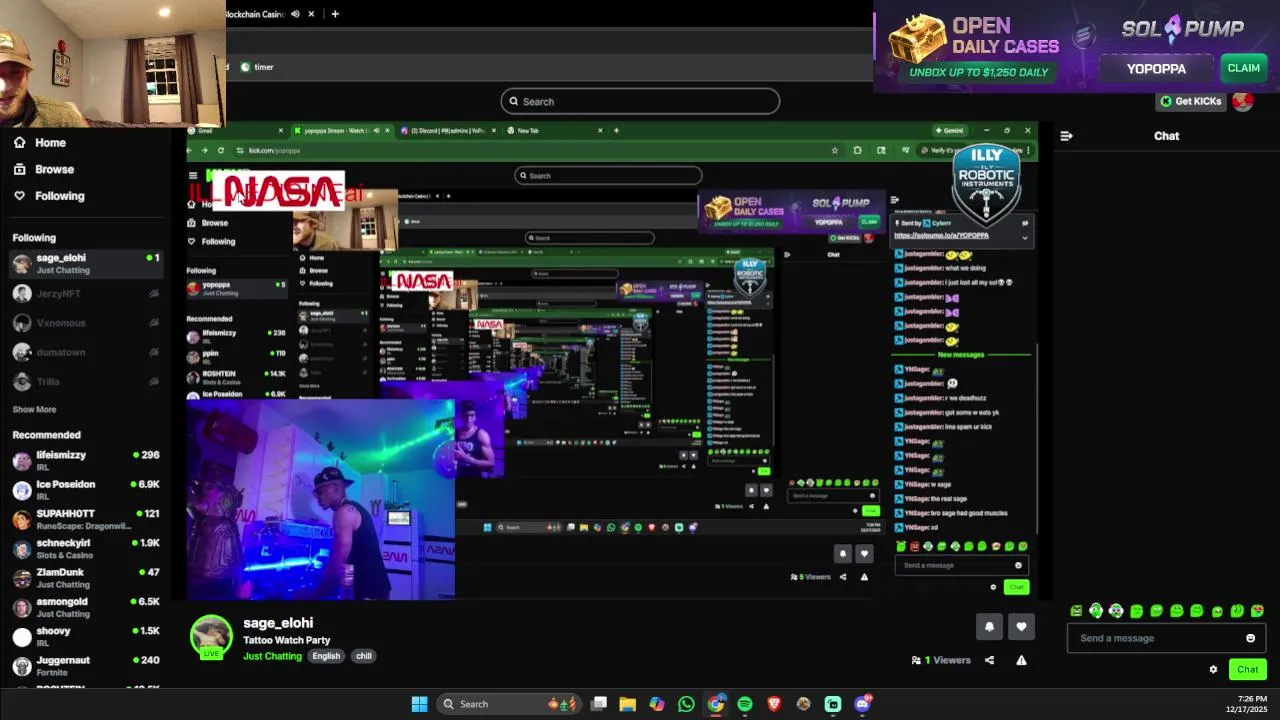Screen dimensions: 1280x720
Task: Select the chill stream tag
Action: coord(363,656)
